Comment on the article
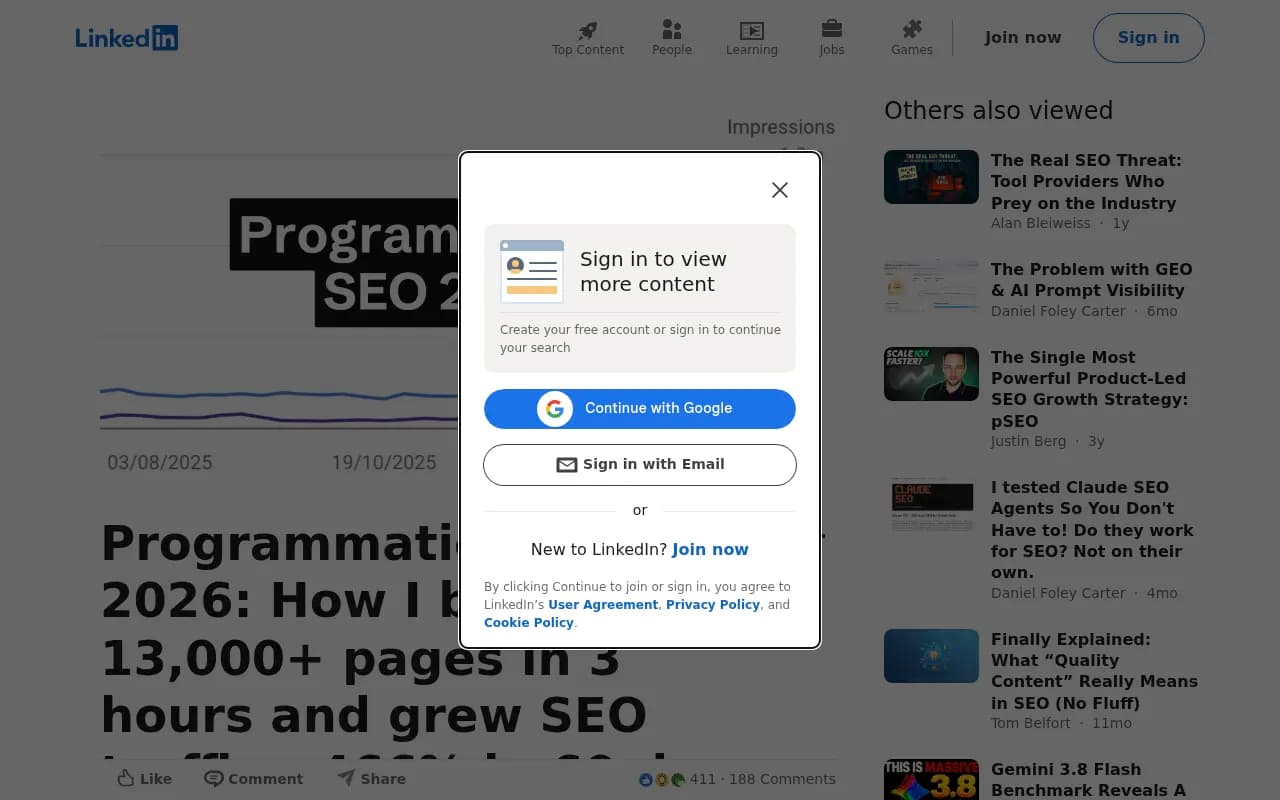This screenshot has height=800, width=1280. point(254,779)
